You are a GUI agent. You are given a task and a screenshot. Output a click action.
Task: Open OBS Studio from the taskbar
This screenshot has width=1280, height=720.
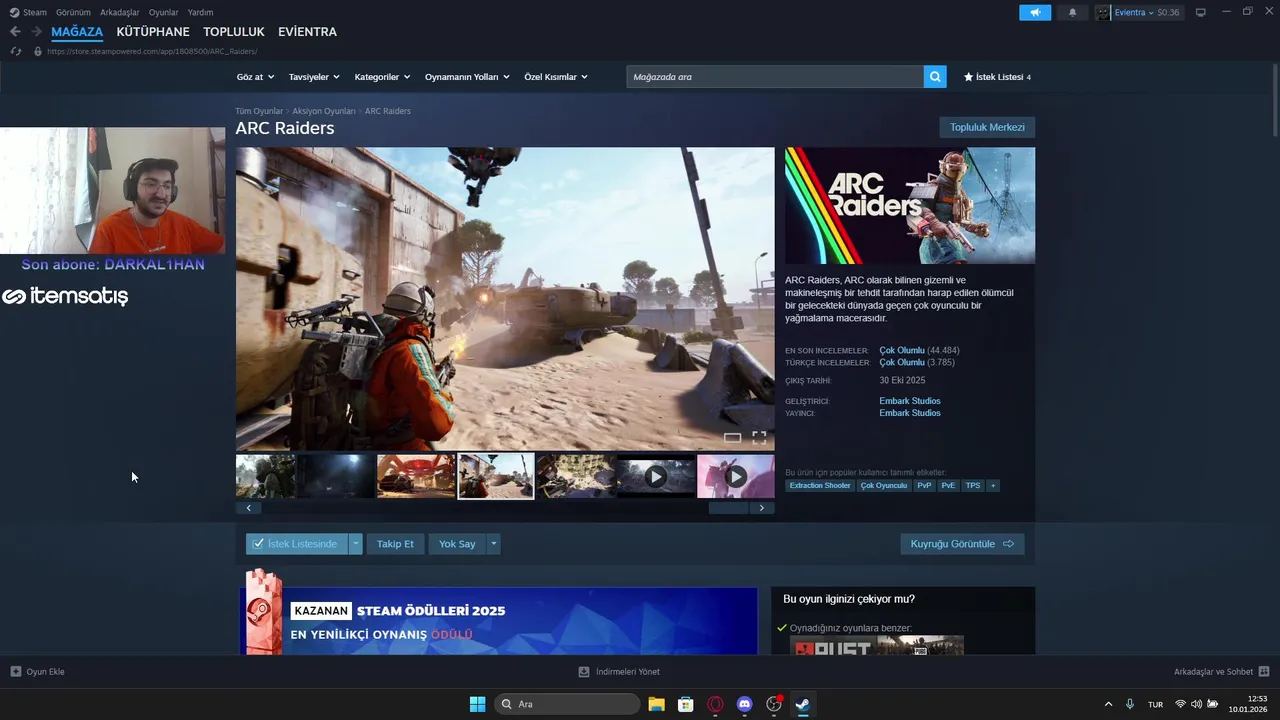click(773, 704)
